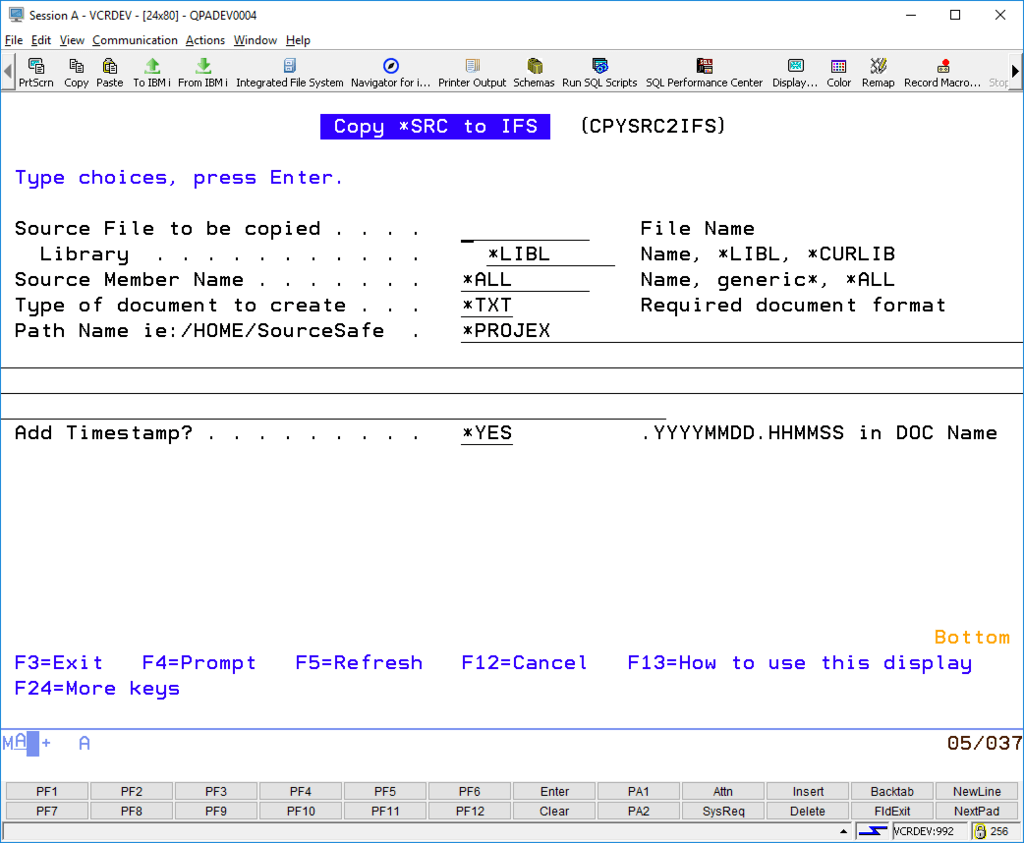Click the session window icon in title bar
The height and width of the screenshot is (843, 1024).
(x=16, y=14)
